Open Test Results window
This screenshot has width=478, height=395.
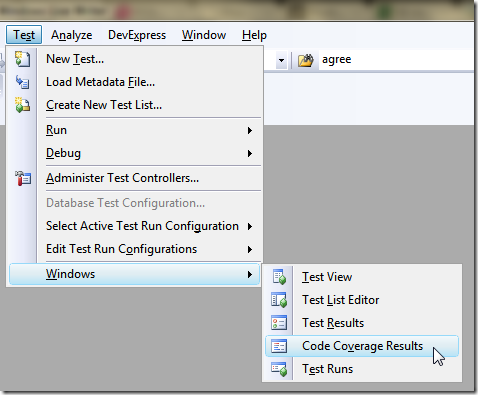click(362, 323)
